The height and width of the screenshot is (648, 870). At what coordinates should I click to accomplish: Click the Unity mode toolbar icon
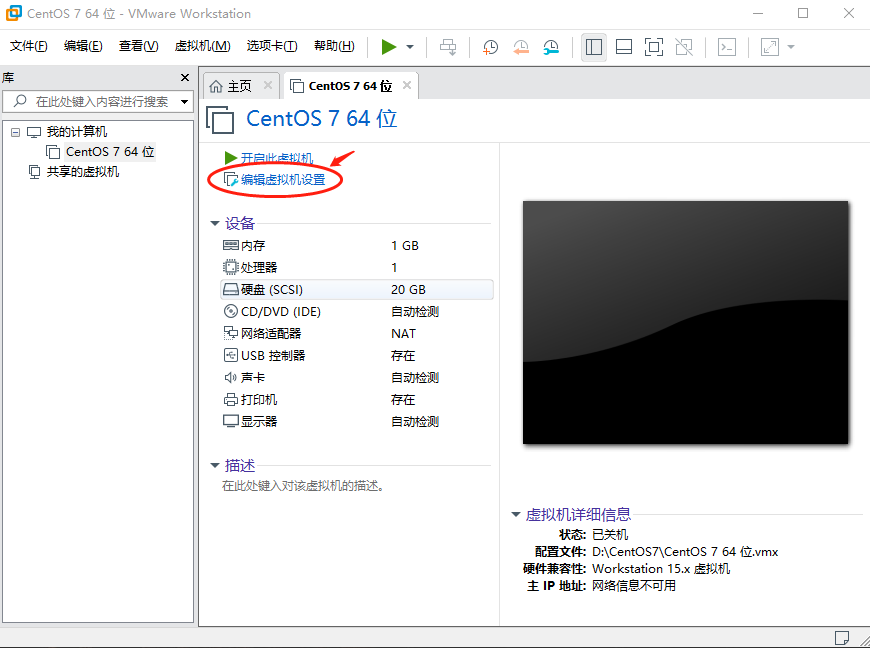pyautogui.click(x=684, y=47)
